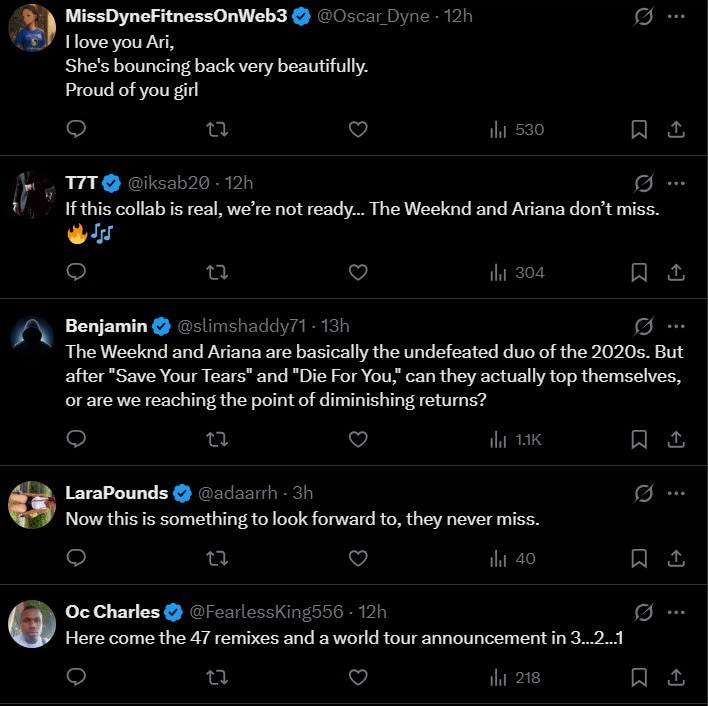Bookmark LaraPounds' tweet
The height and width of the screenshot is (706, 708).
tap(640, 558)
